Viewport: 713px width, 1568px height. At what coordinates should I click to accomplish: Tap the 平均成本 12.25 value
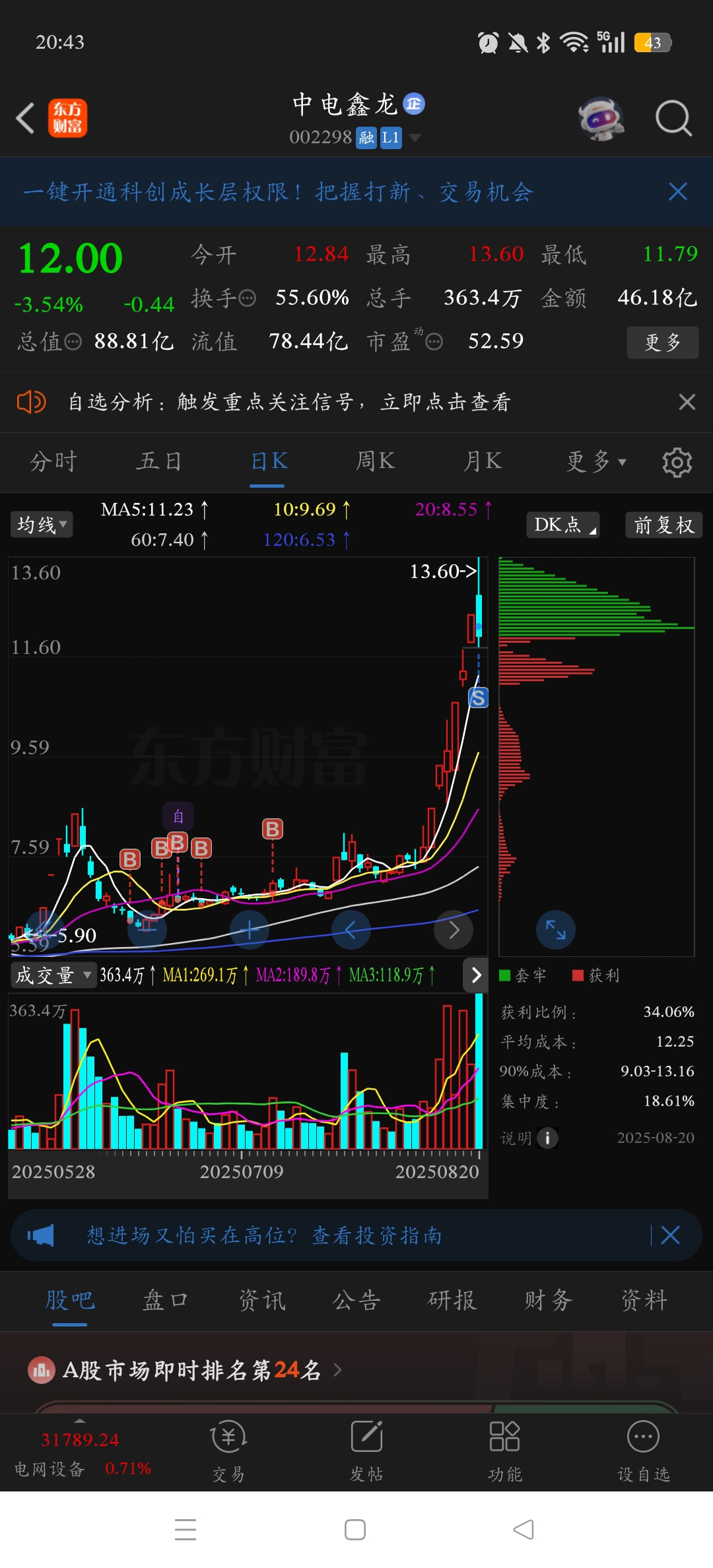point(675,1041)
